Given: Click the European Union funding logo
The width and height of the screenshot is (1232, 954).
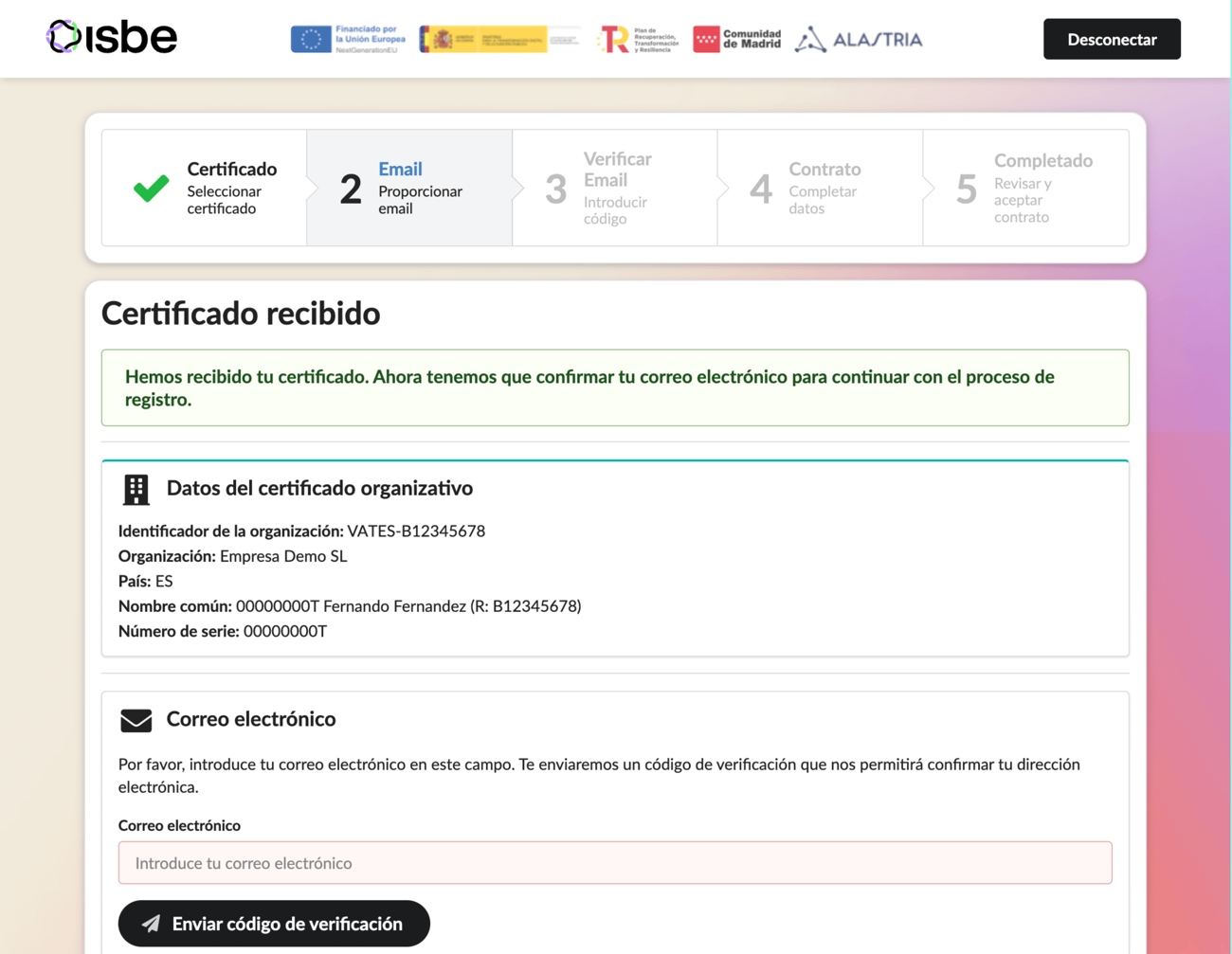Looking at the screenshot, I should point(348,39).
